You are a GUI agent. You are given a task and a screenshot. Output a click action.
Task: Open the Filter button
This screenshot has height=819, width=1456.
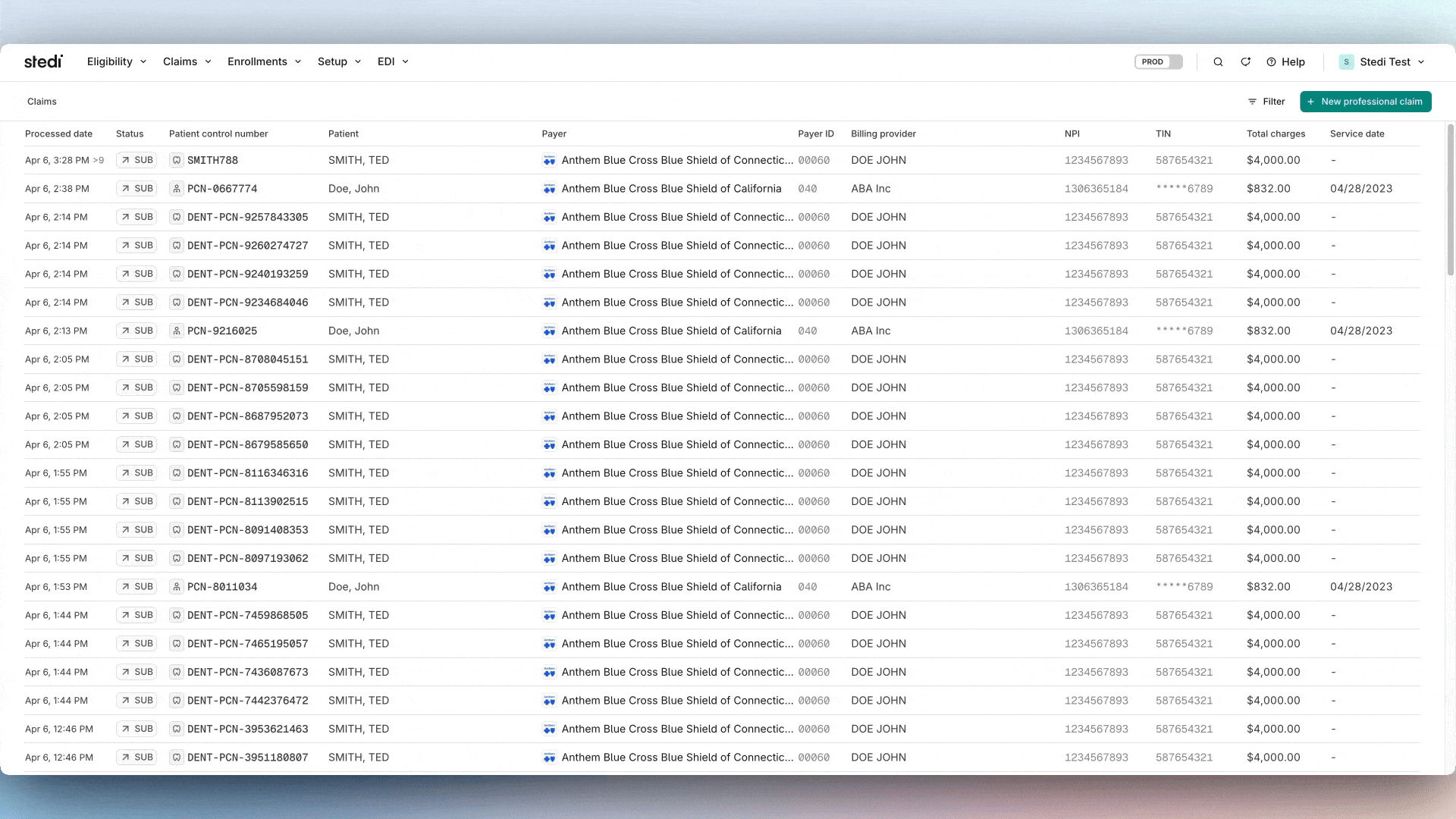[1266, 102]
